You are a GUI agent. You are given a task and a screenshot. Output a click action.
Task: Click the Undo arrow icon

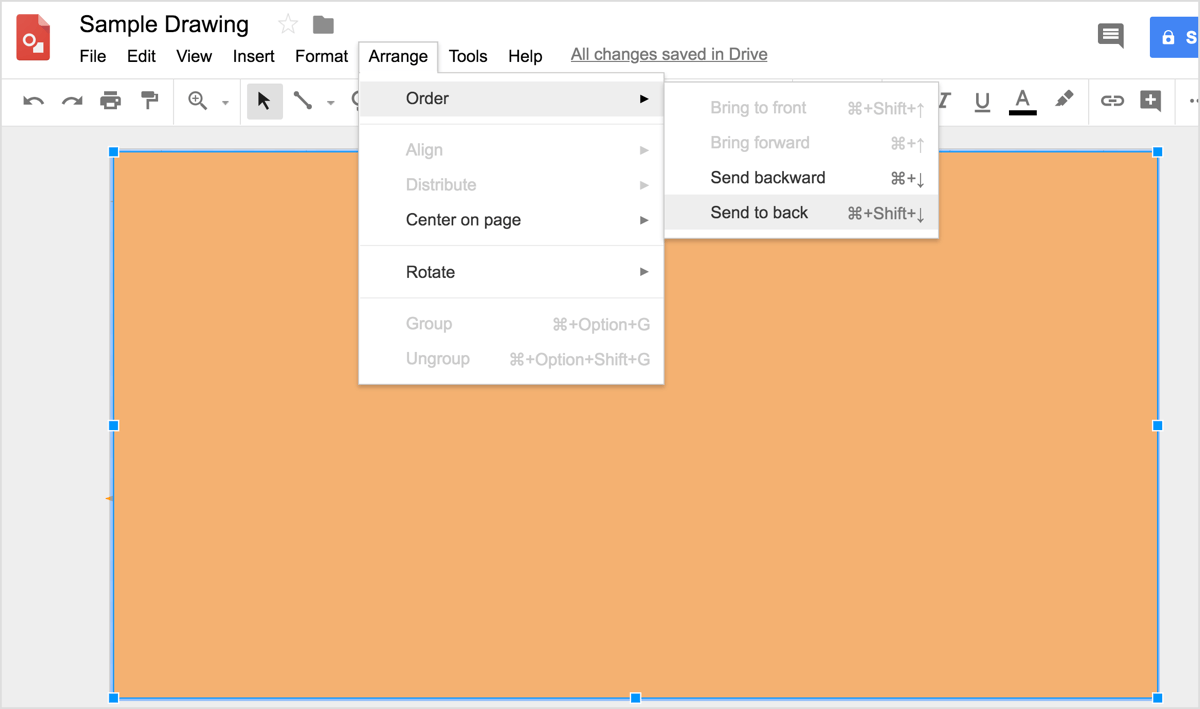[34, 101]
